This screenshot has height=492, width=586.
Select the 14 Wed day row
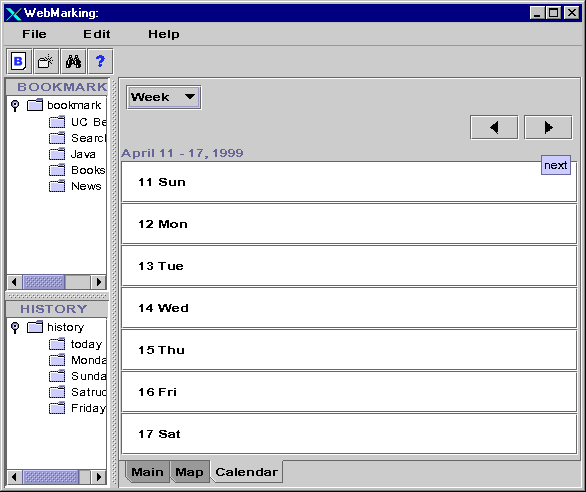(349, 308)
